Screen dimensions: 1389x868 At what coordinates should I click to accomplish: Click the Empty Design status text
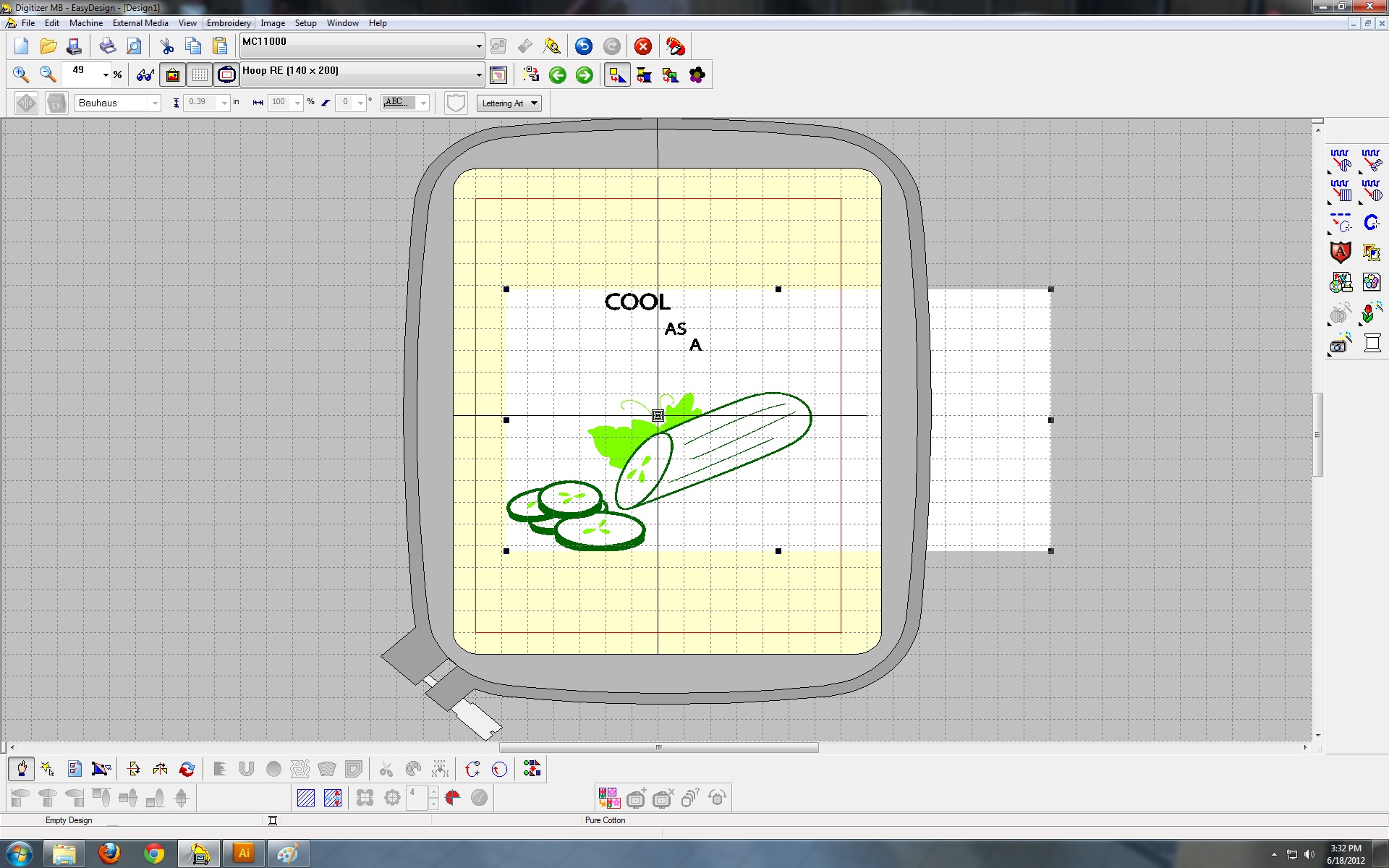pyautogui.click(x=69, y=820)
